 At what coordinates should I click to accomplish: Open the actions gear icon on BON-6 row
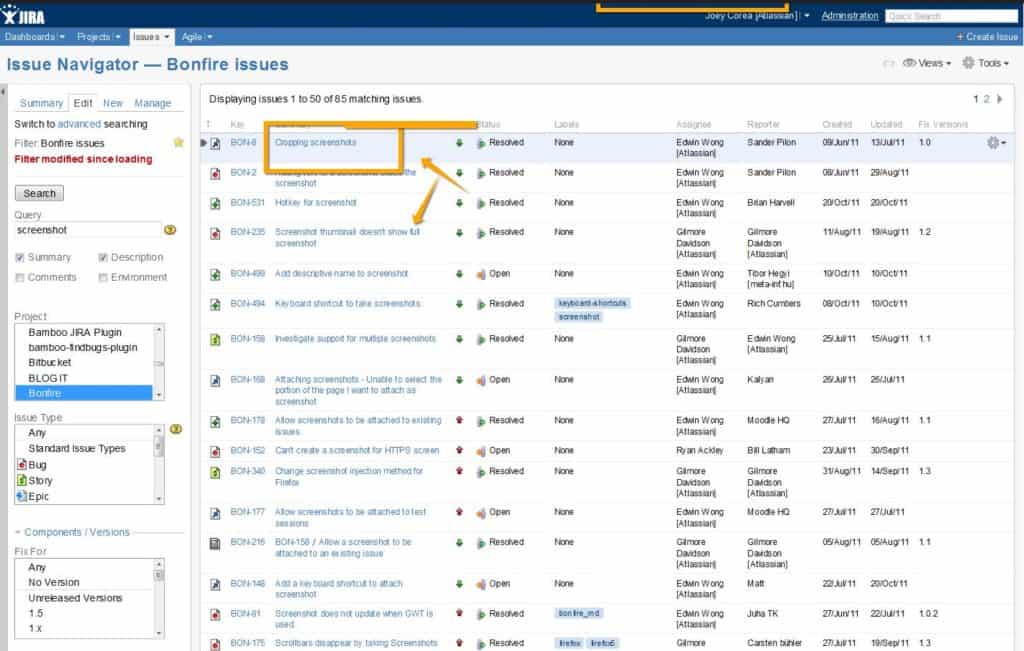pos(996,142)
